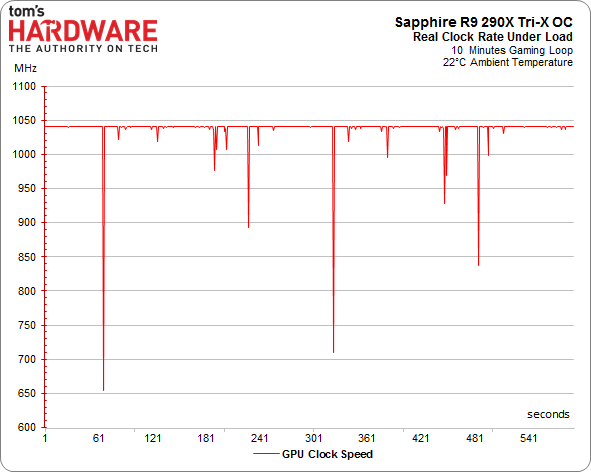The height and width of the screenshot is (472, 591).
Task: Click the x-axis label '121'
Action: (152, 438)
